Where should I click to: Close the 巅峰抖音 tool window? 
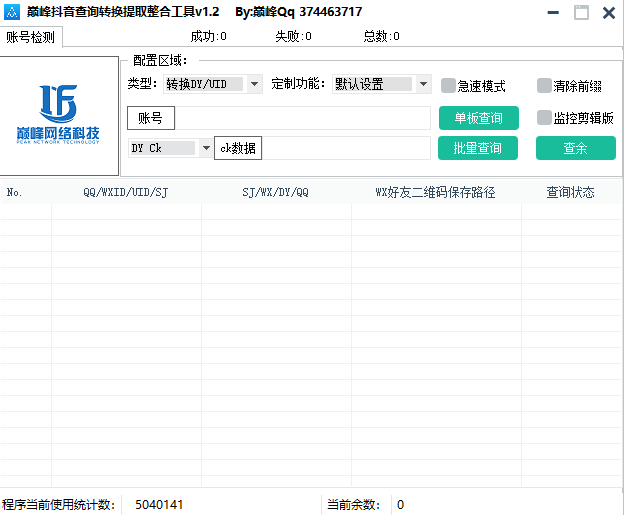pyautogui.click(x=607, y=12)
